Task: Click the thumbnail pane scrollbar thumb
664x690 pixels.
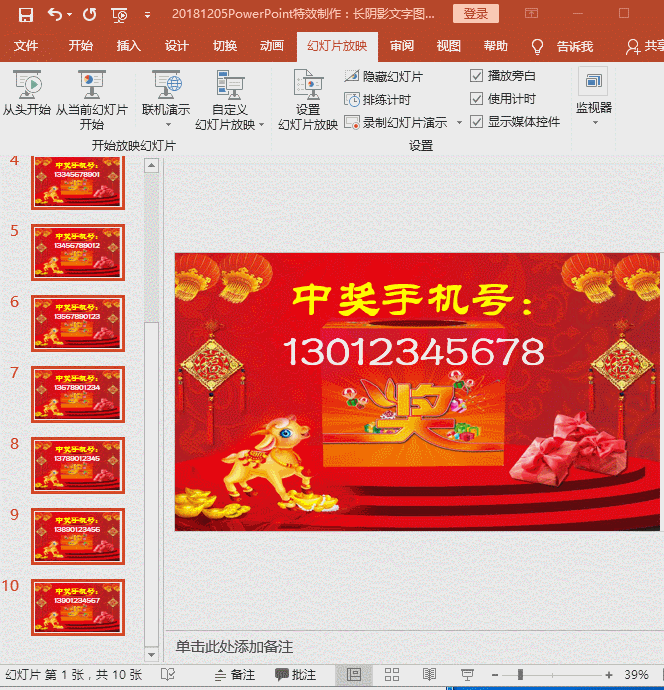Action: pos(151,484)
